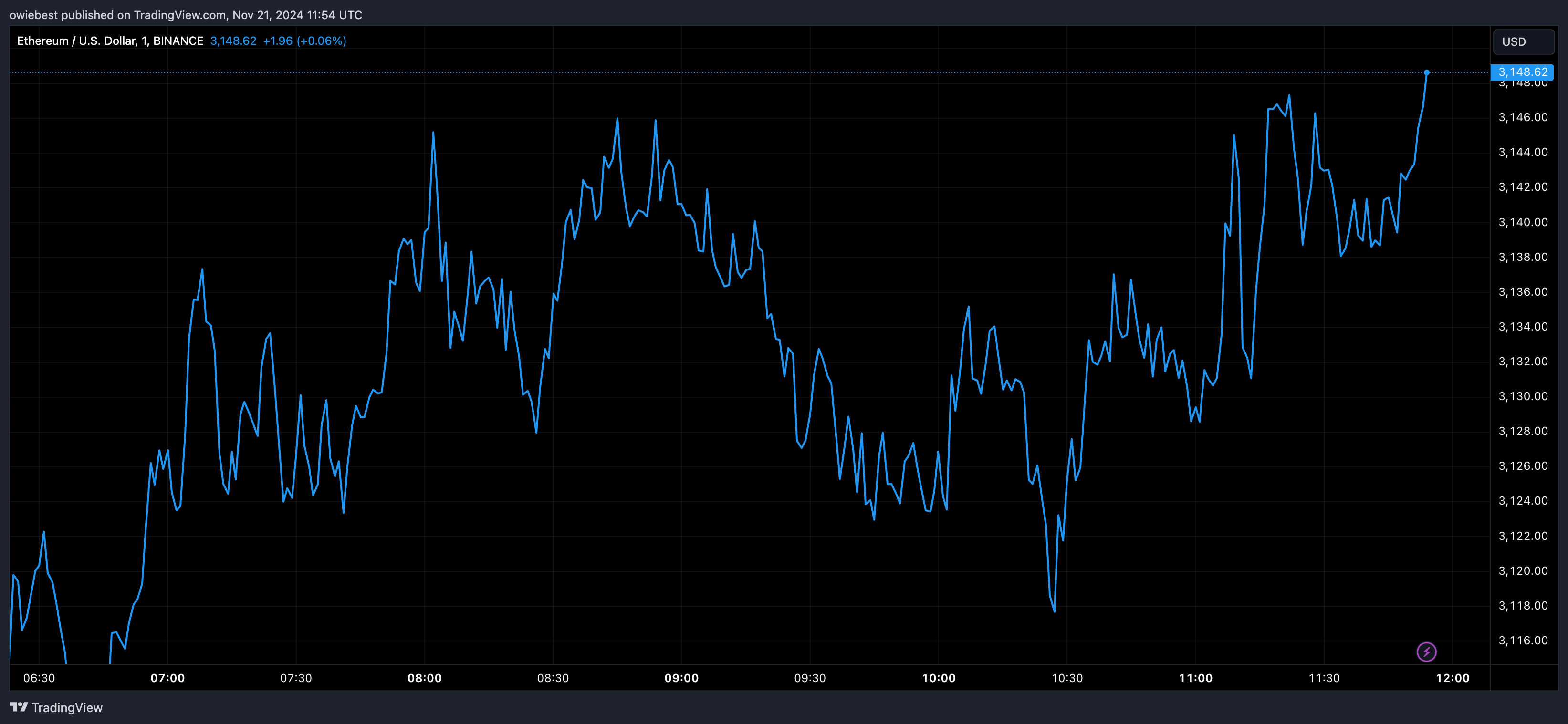Click the 09:00 time axis label
This screenshot has width=1568, height=724.
681,678
